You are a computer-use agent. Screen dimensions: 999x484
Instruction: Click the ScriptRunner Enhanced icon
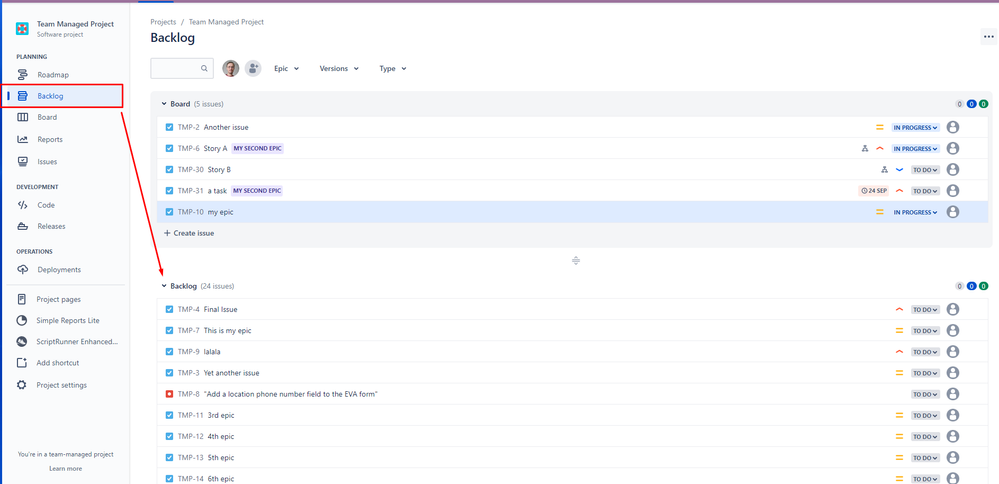(x=22, y=342)
